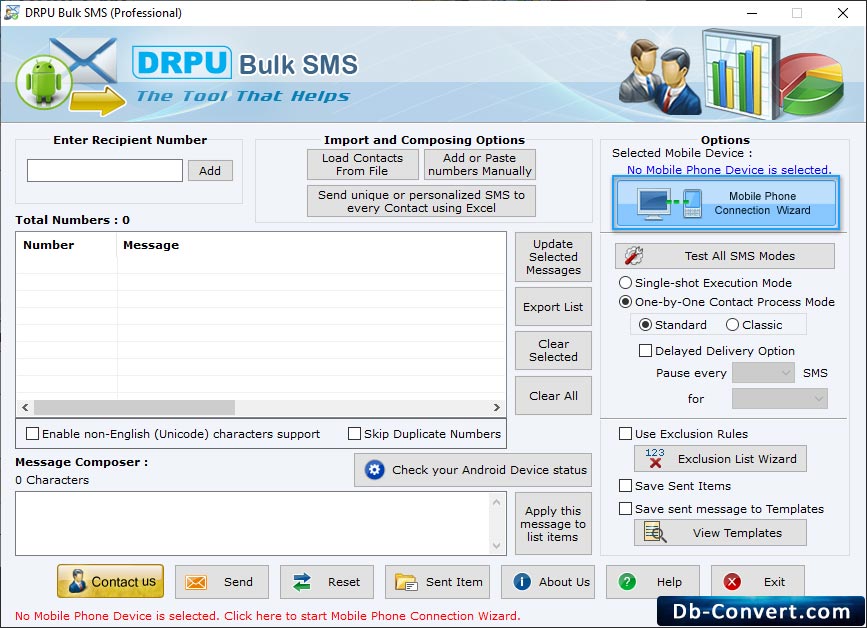Screen dimensions: 867x628
Task: Open Mobile Phone Connection Wizard
Action: coord(726,203)
